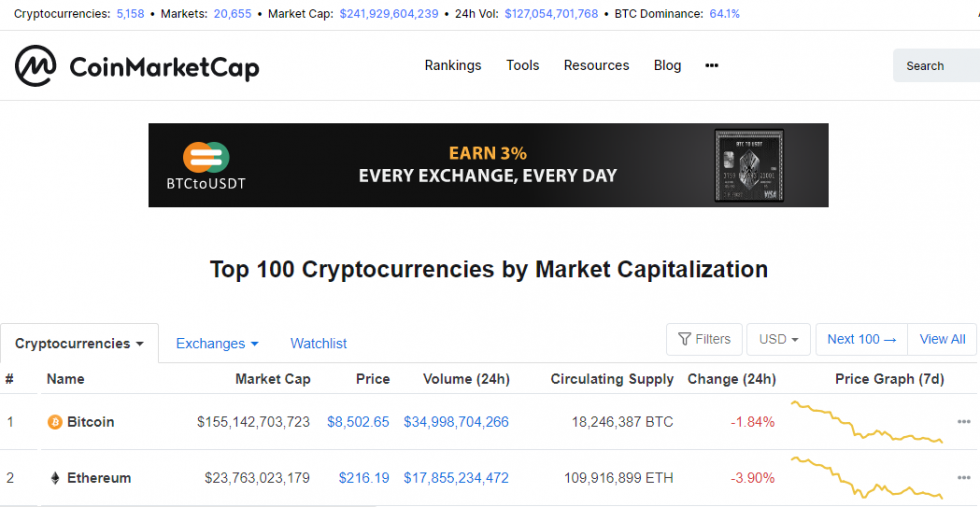Viewport: 980px width, 507px height.
Task: Open Ethereum row options ellipsis
Action: pyautogui.click(x=964, y=478)
